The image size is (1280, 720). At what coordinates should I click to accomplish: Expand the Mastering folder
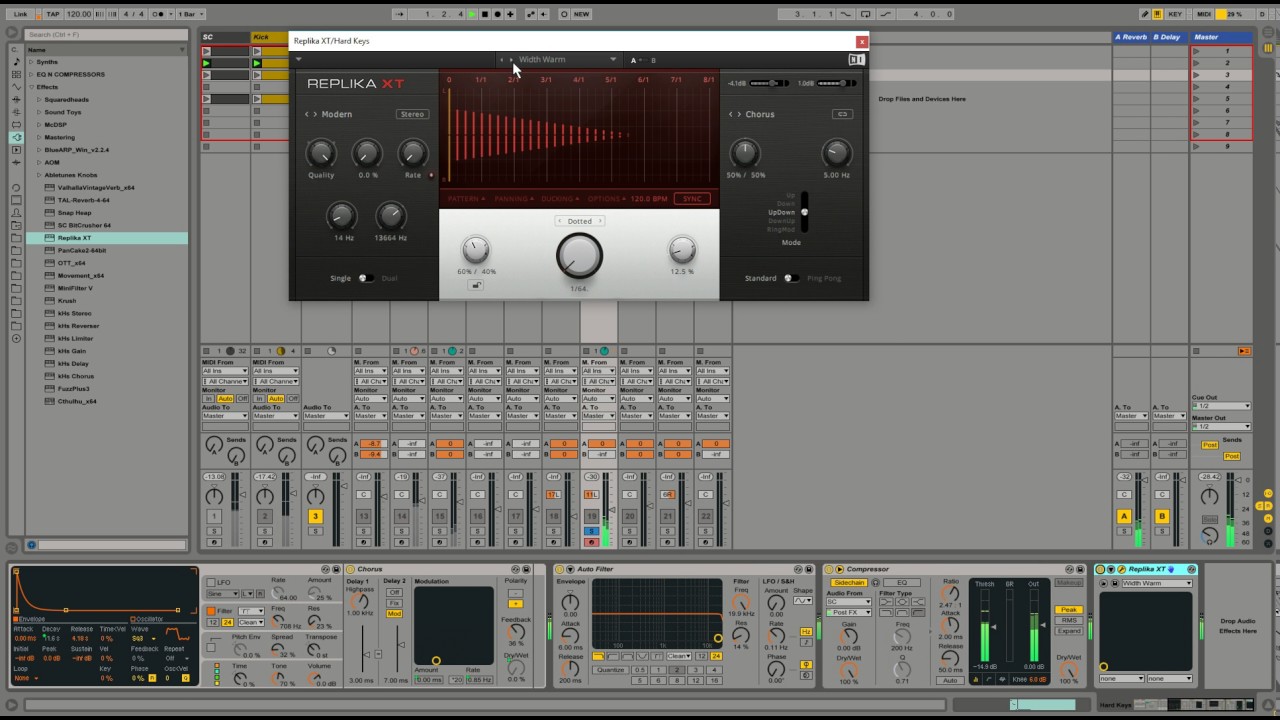click(x=39, y=137)
